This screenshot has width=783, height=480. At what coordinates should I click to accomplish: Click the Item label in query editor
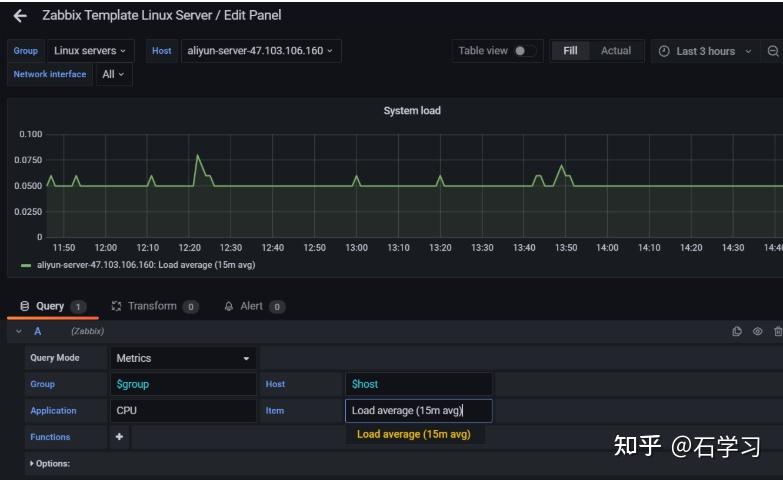point(275,411)
